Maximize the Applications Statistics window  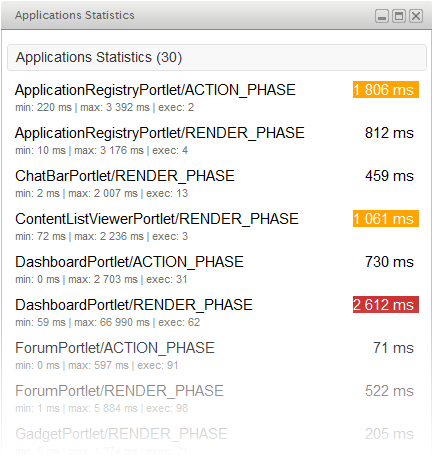coord(399,16)
